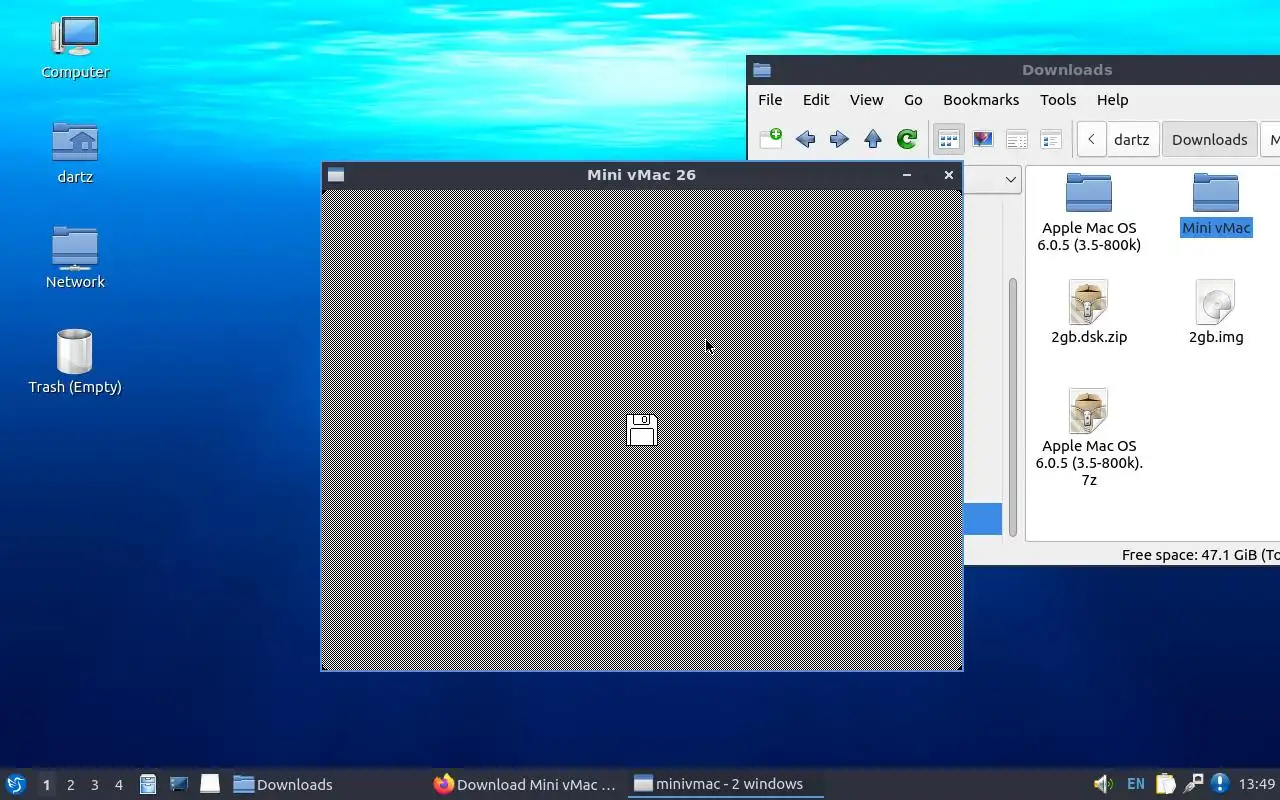Open File menu in Downloads window

770,100
